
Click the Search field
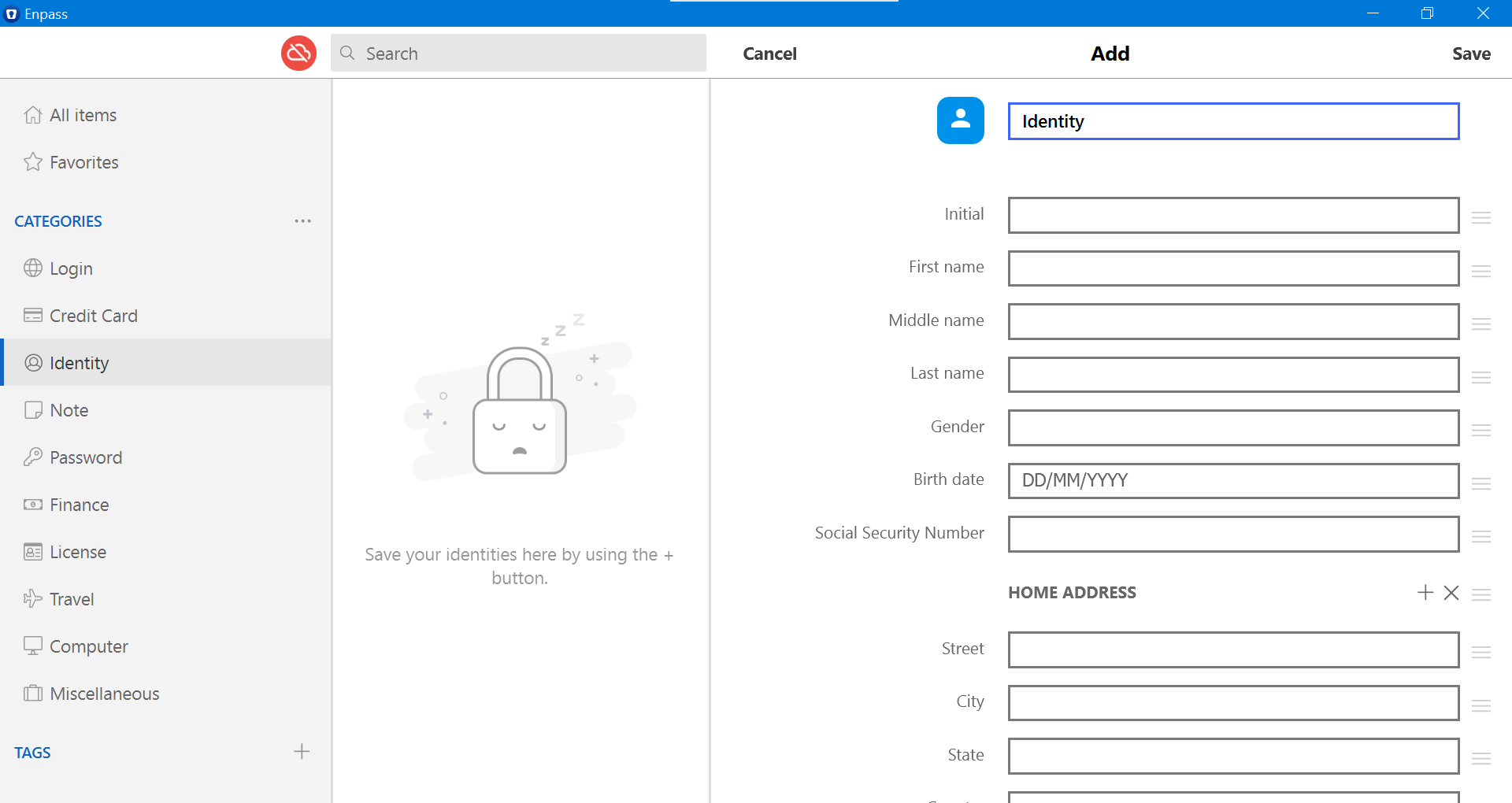(x=518, y=53)
